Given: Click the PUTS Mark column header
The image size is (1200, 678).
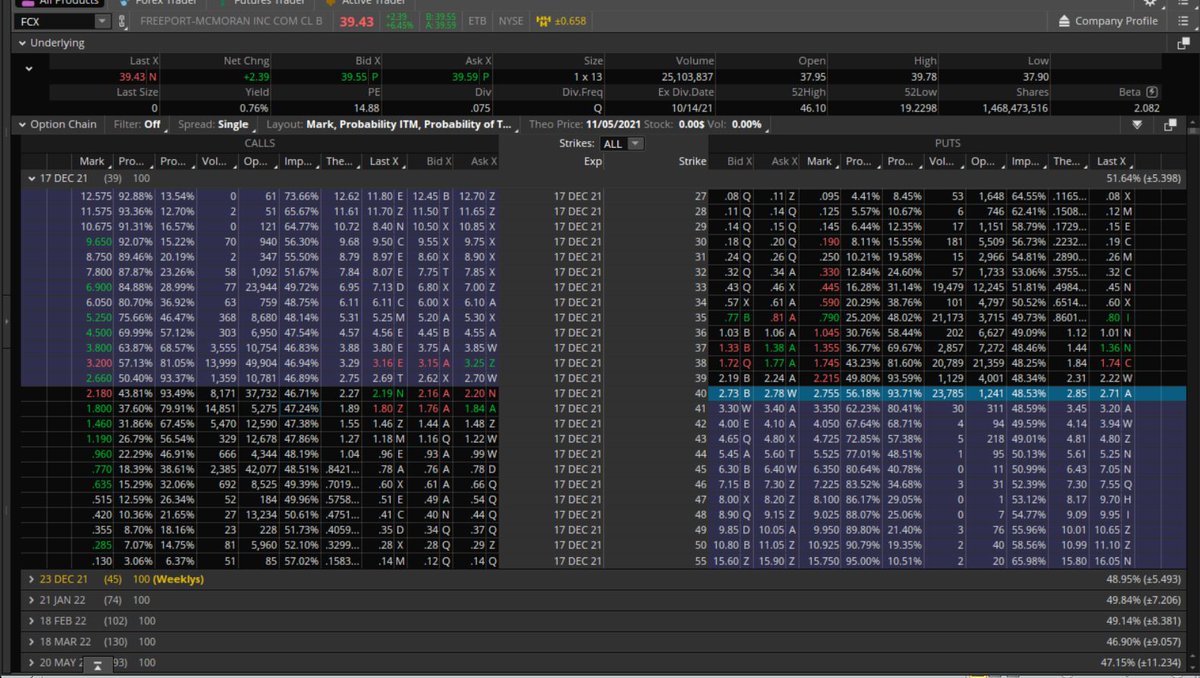Looking at the screenshot, I should coord(822,161).
